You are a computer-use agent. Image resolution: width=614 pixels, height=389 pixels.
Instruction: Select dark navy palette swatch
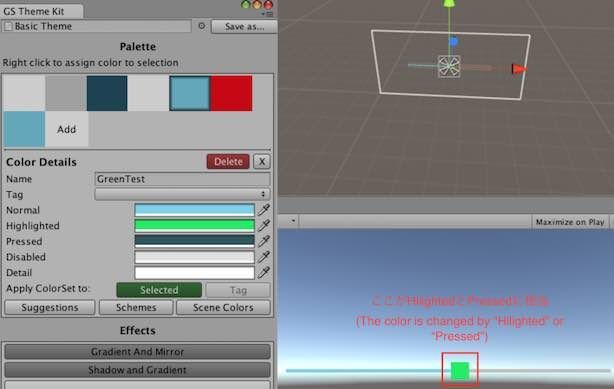[107, 93]
